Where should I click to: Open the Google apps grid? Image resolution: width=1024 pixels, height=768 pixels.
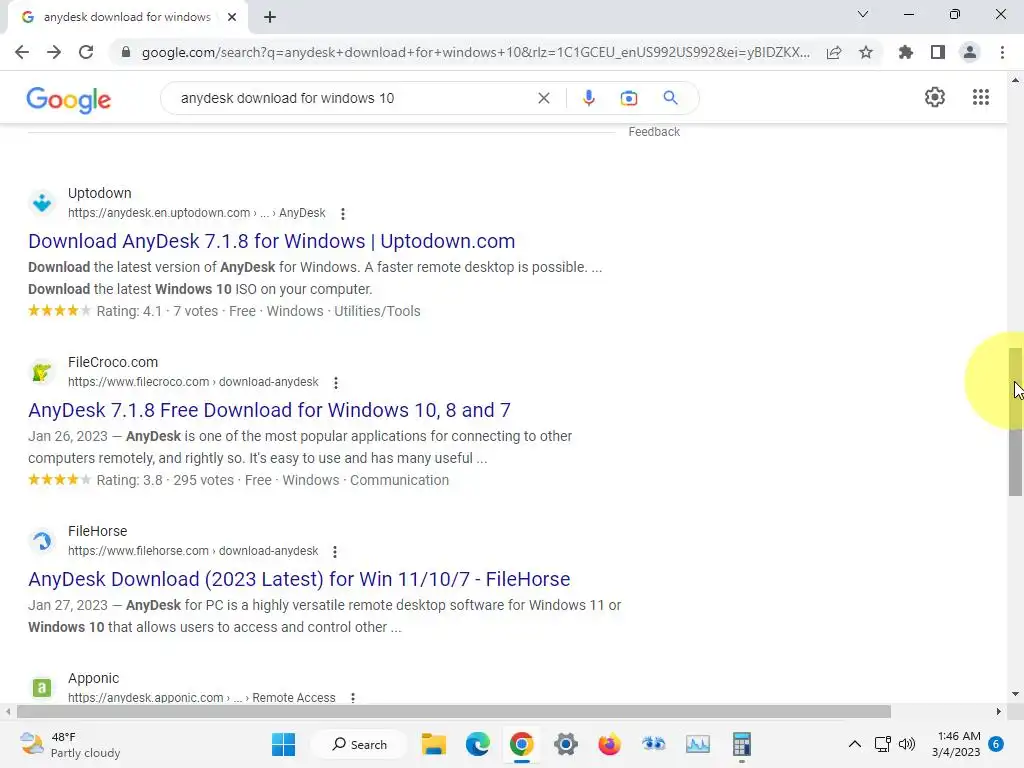pos(981,97)
